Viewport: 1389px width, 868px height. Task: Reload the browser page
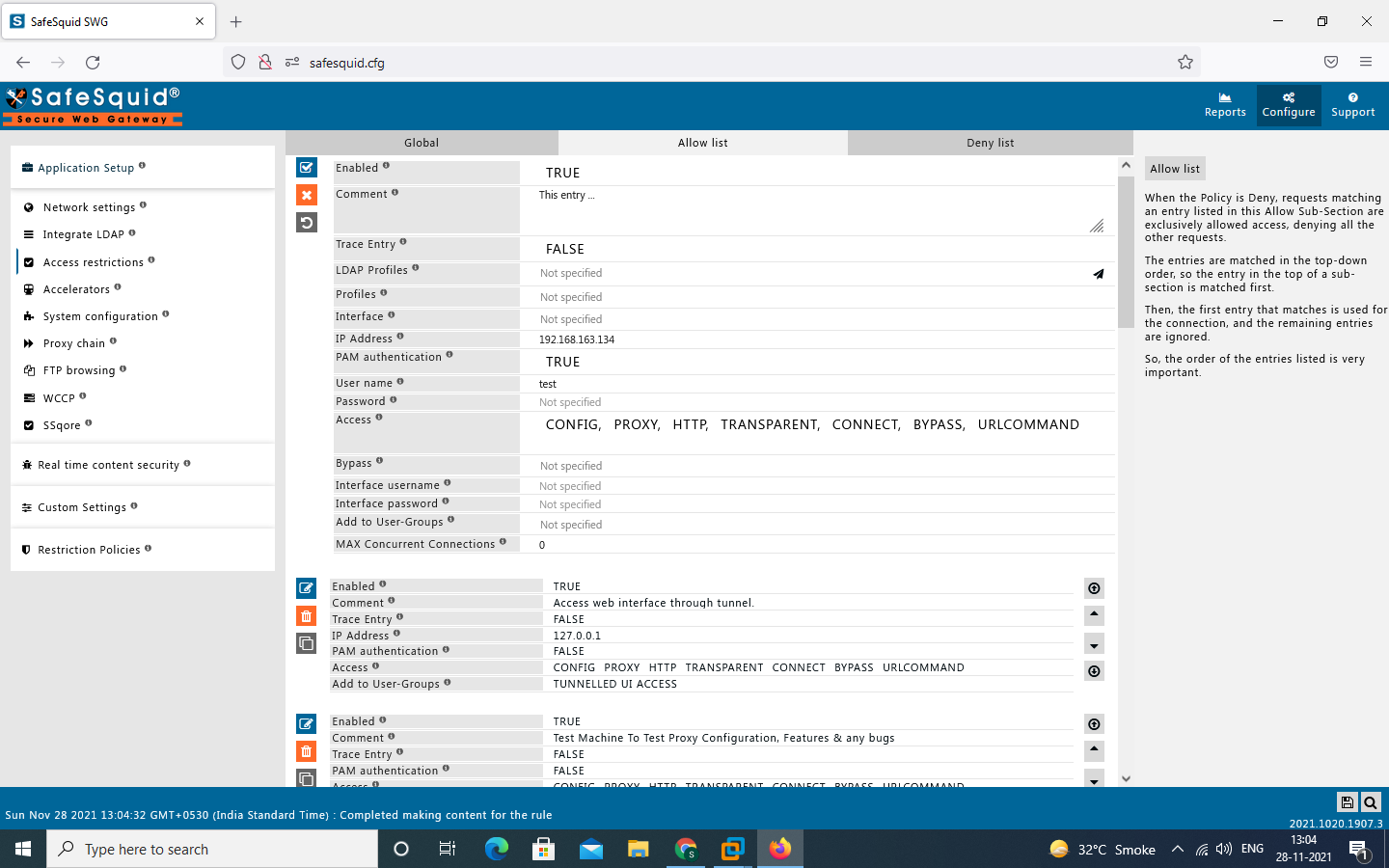93,62
